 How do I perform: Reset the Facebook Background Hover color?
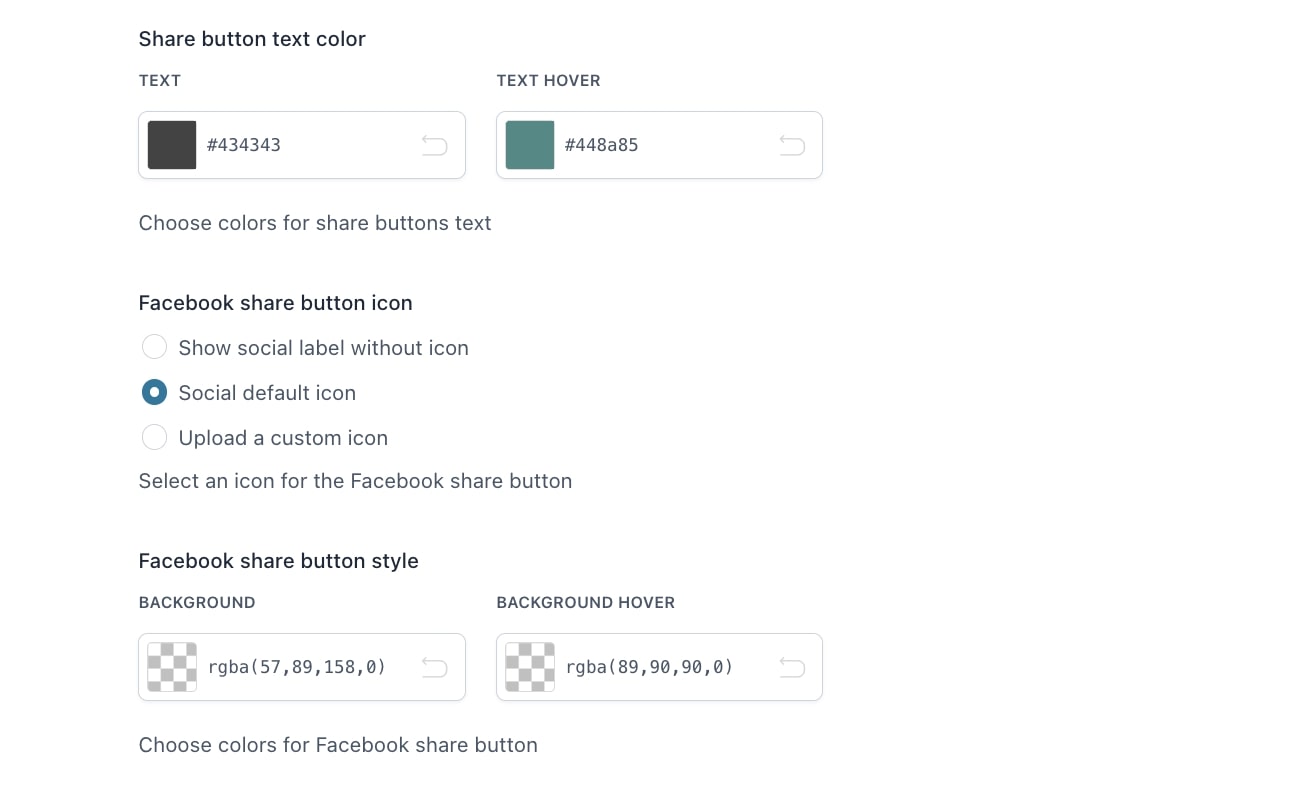tap(792, 667)
